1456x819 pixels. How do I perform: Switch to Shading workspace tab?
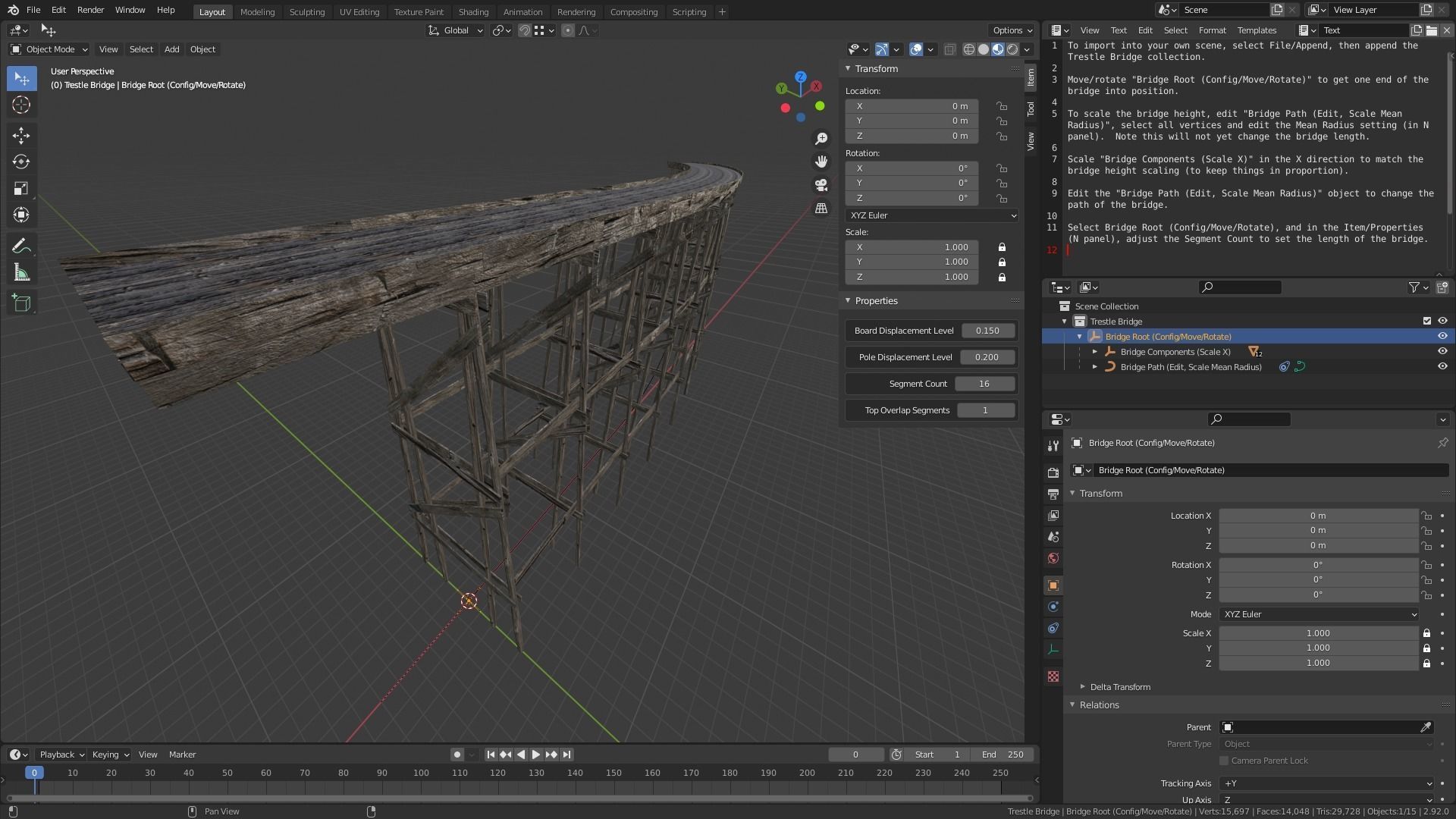pyautogui.click(x=473, y=11)
